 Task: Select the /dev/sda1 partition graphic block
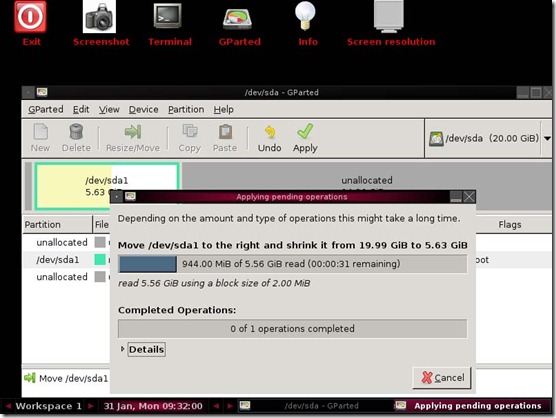pyautogui.click(x=107, y=186)
